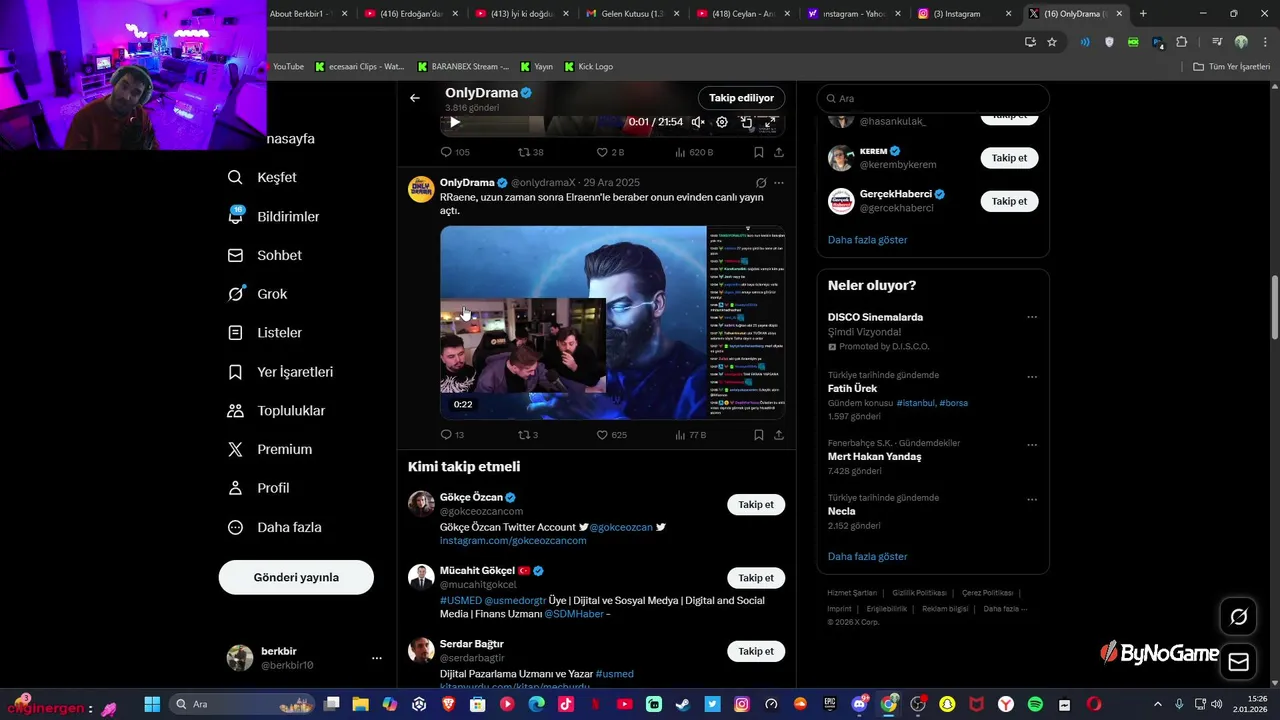Viewport: 1280px width, 720px height.
Task: Open Listeler in the sidebar
Action: 266,333
